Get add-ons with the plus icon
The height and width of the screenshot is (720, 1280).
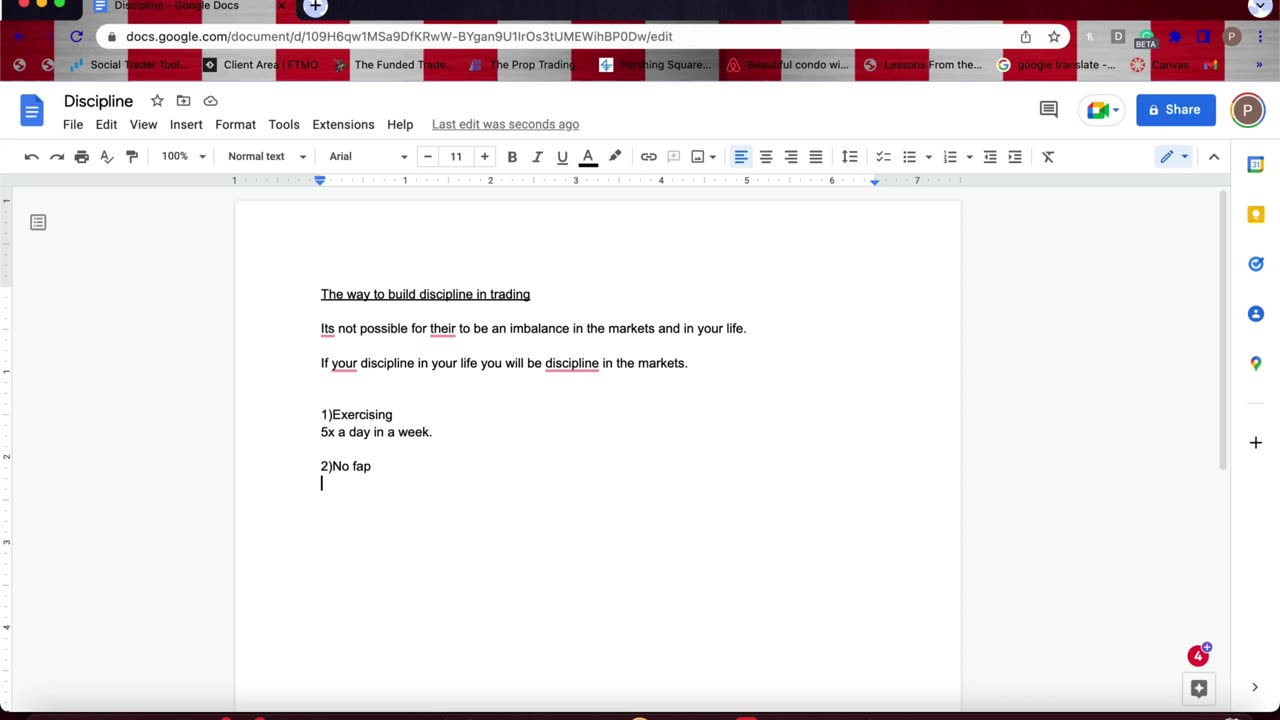coord(1256,442)
